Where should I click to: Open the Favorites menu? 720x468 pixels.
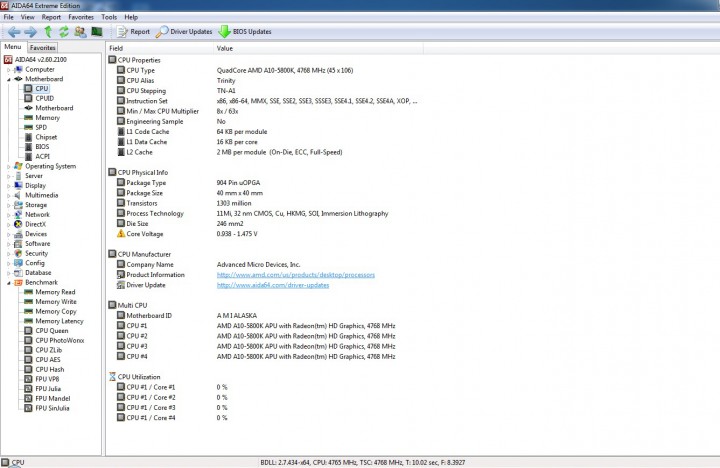click(x=81, y=17)
